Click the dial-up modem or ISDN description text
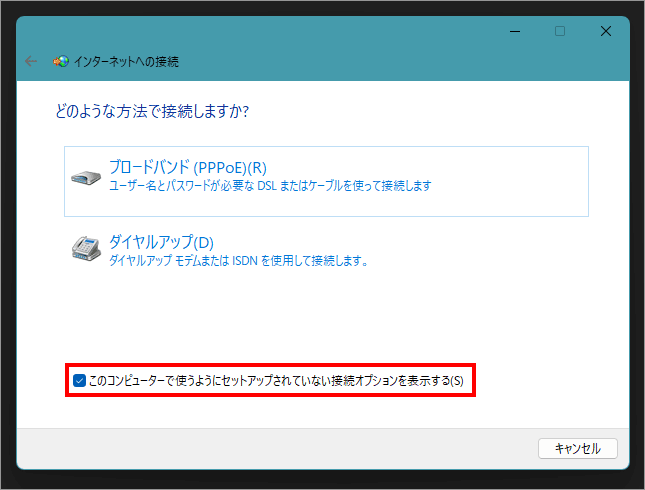645x490 pixels. (238, 261)
